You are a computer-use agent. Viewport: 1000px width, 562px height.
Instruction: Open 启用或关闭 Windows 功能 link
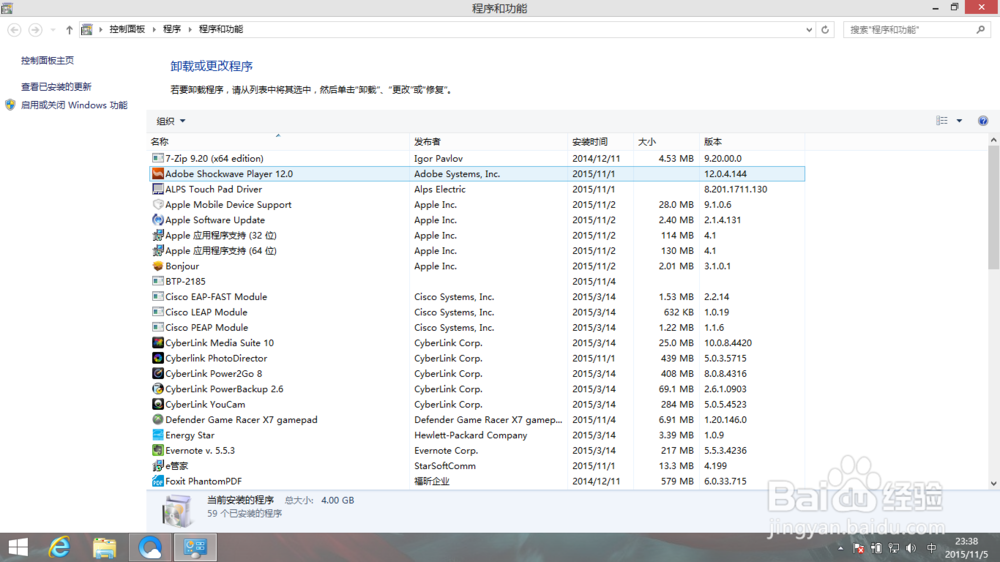coord(74,105)
